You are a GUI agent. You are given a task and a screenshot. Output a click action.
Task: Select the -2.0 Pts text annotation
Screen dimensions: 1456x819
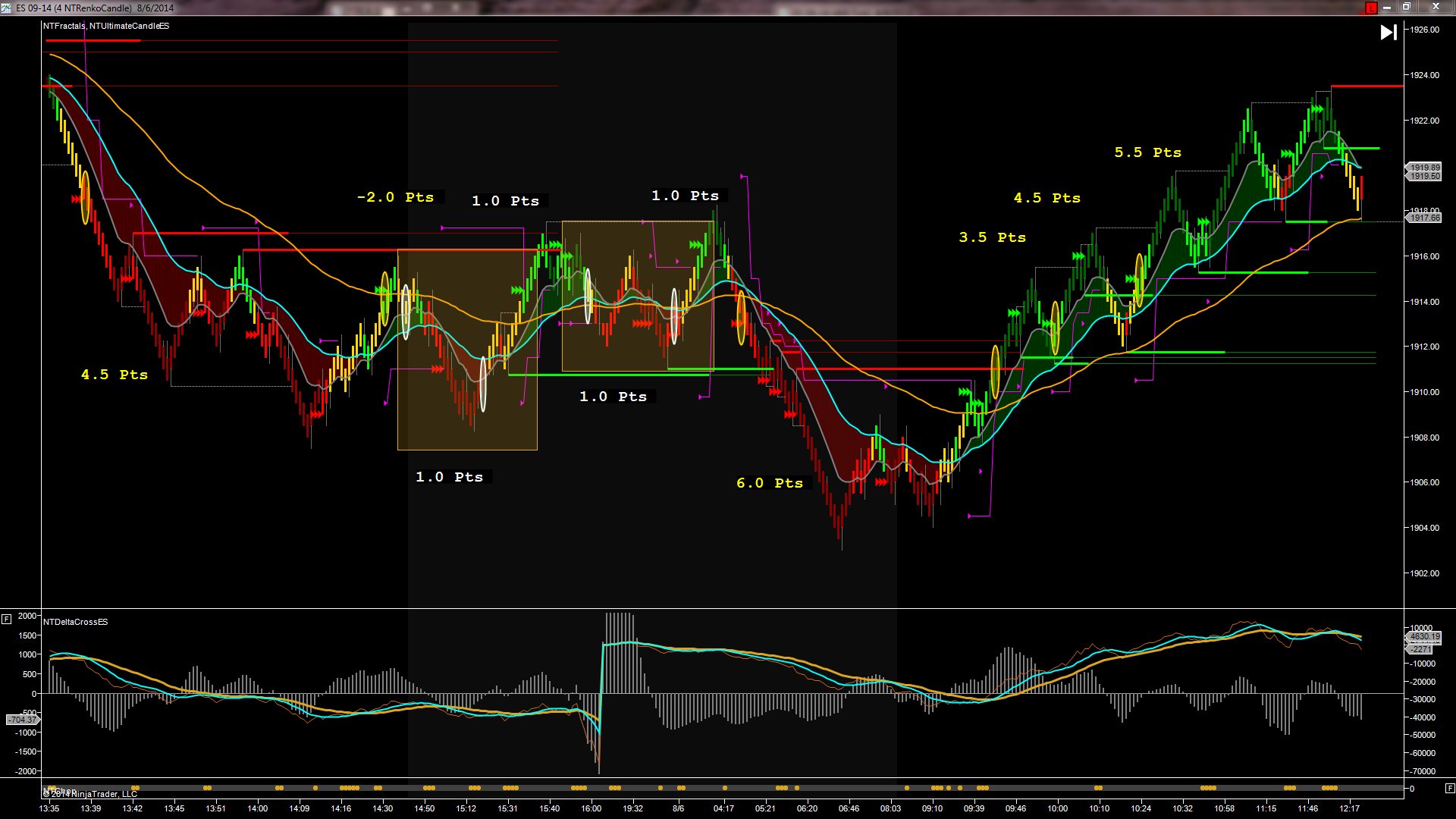(x=395, y=197)
